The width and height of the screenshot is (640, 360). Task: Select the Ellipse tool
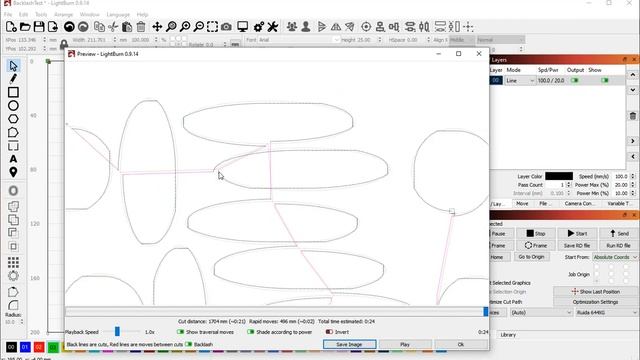(13, 106)
